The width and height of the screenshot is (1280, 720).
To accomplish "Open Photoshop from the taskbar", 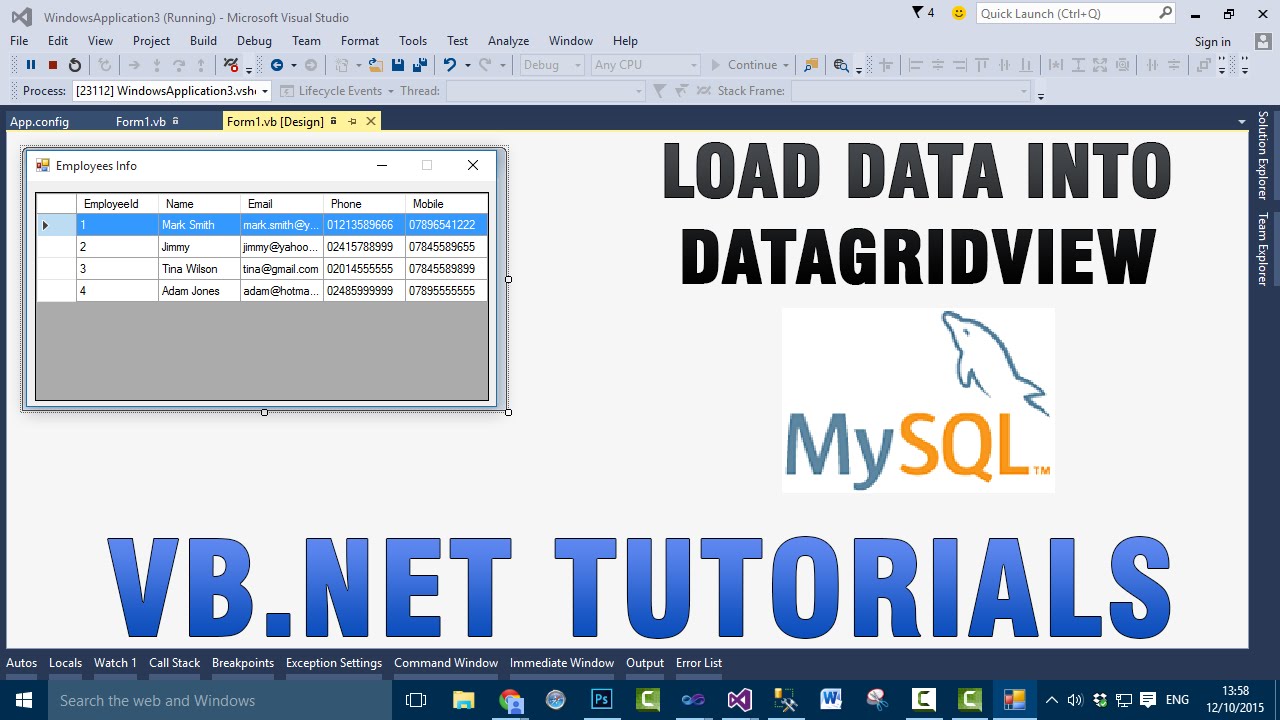I will (x=601, y=700).
